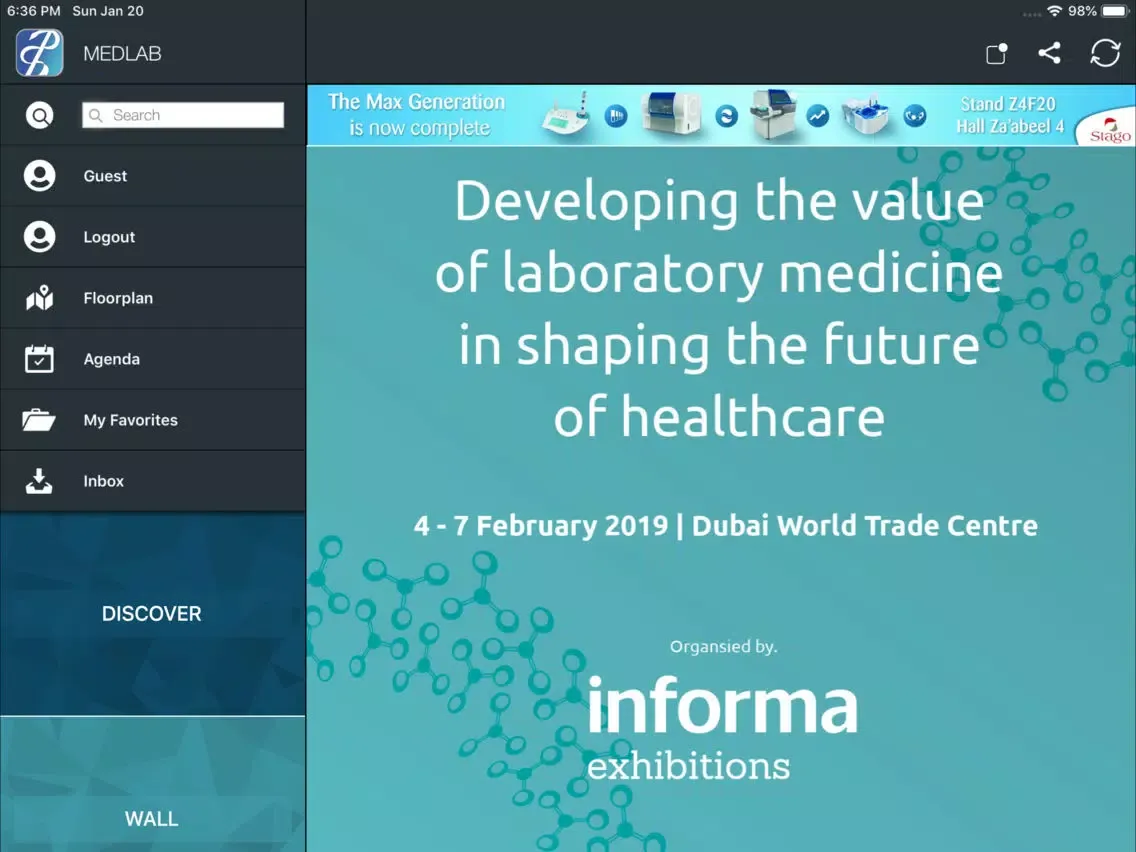Image resolution: width=1136 pixels, height=852 pixels.
Task: Tap the MEDLAB app logo icon
Action: coord(40,53)
